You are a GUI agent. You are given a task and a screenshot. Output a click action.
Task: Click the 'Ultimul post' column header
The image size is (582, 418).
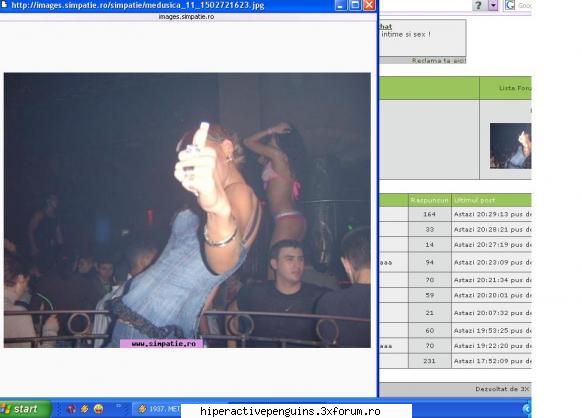(474, 200)
